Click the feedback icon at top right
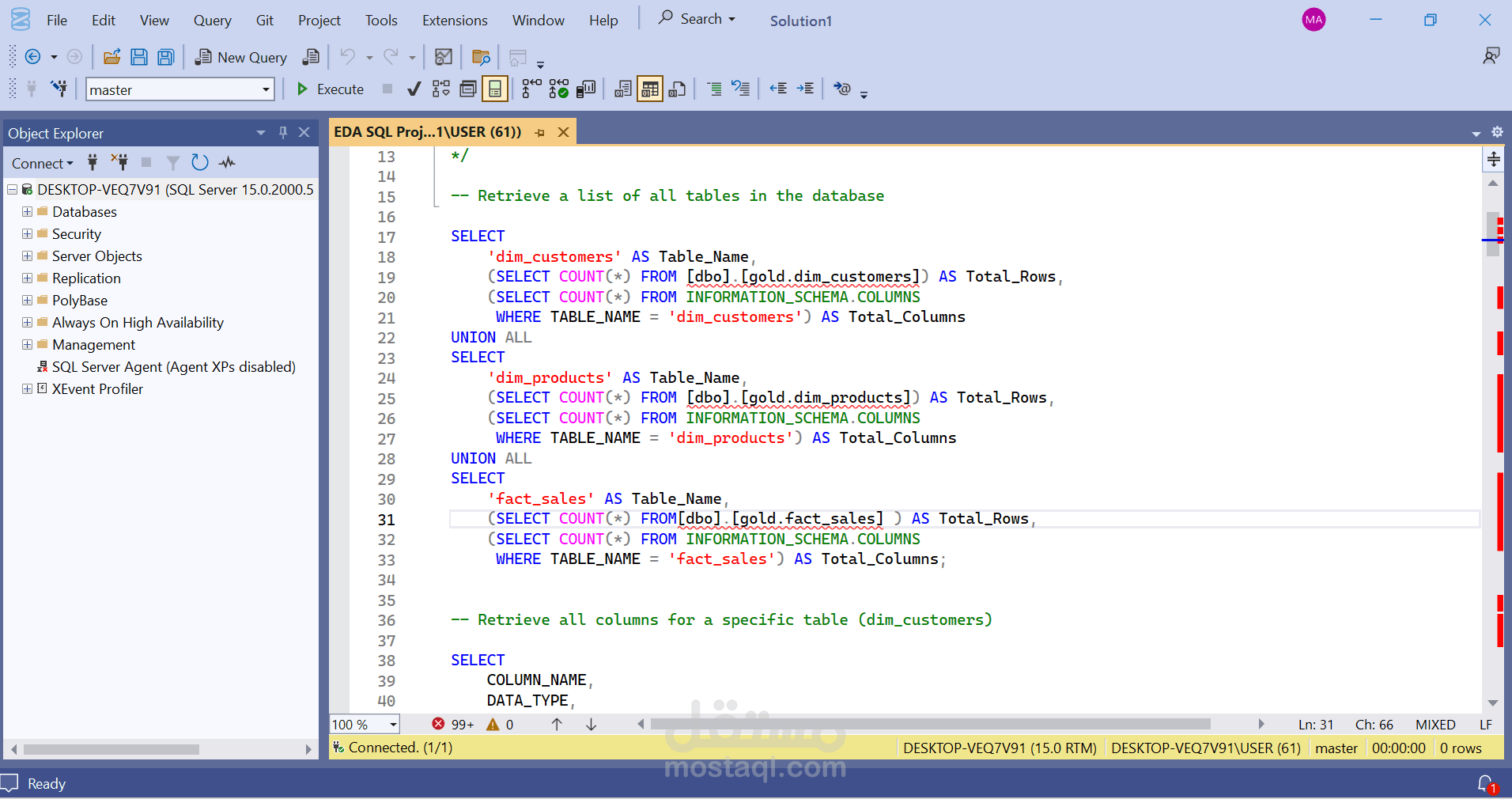 point(1491,56)
